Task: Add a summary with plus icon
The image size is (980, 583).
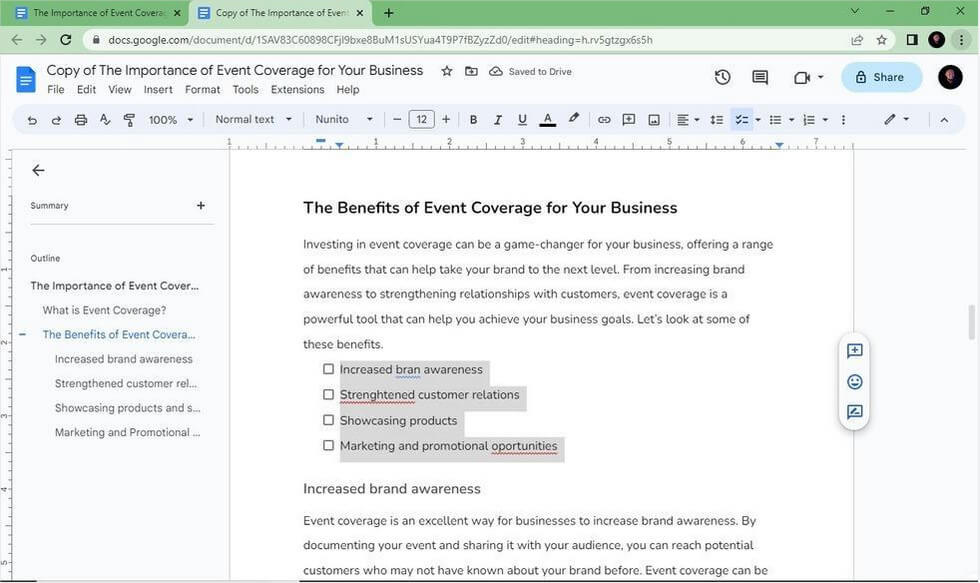Action: pyautogui.click(x=201, y=205)
